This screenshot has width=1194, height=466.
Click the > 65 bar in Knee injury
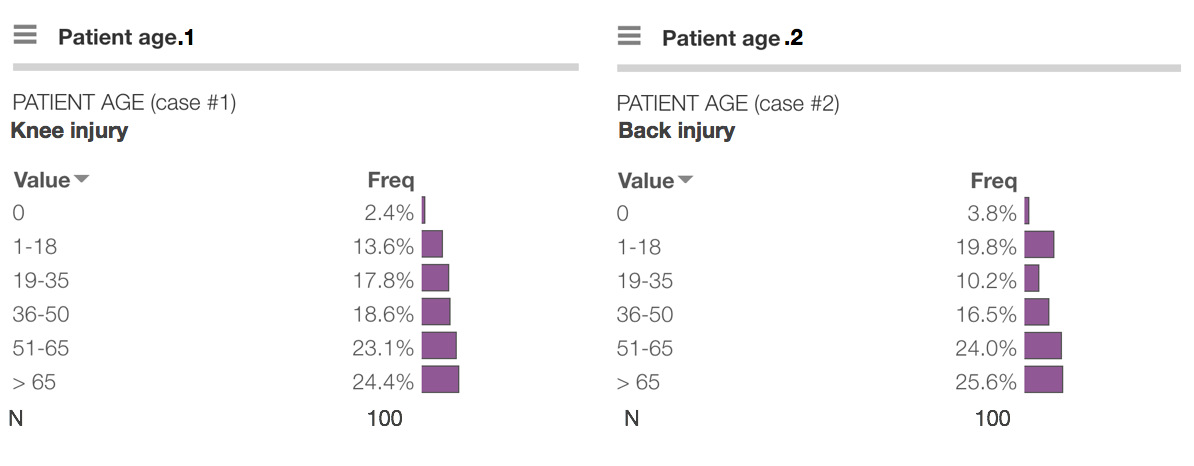[x=440, y=380]
